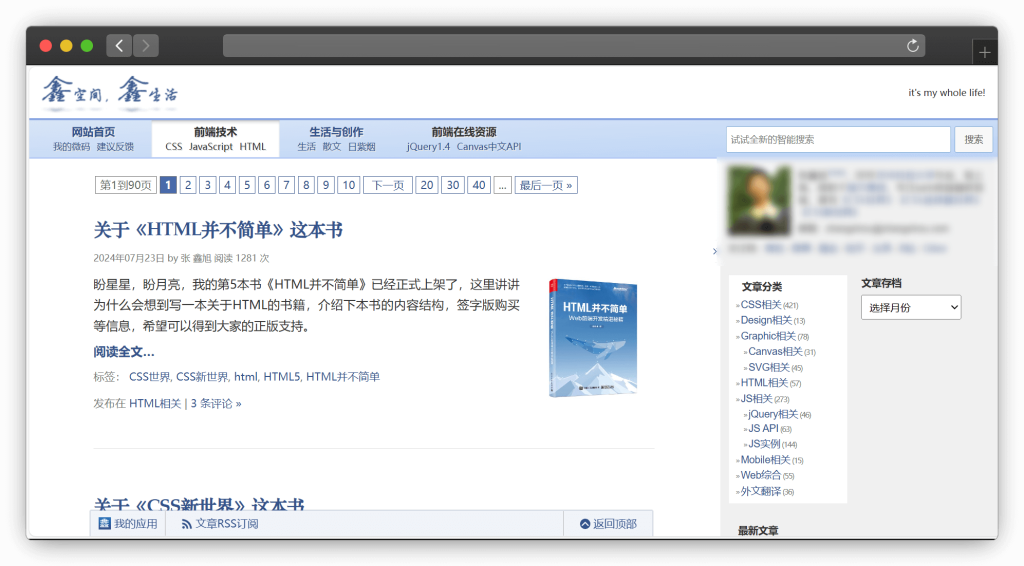The image size is (1024, 566).
Task: Go forward with the browser forward arrow
Action: coord(146,46)
